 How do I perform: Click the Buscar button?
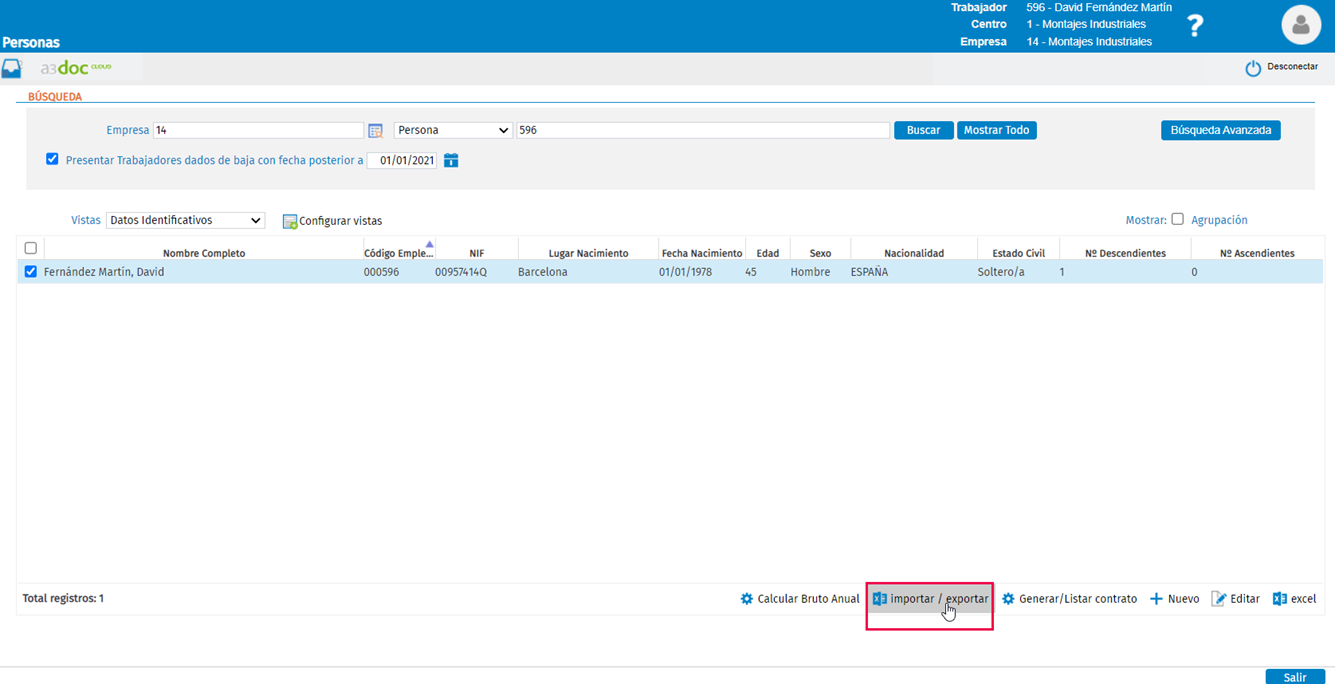(x=923, y=130)
